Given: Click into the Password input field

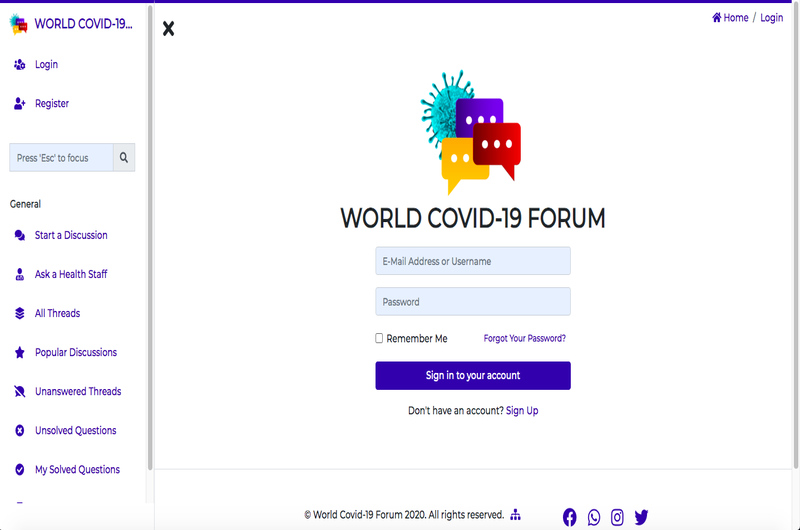Looking at the screenshot, I should 472,302.
